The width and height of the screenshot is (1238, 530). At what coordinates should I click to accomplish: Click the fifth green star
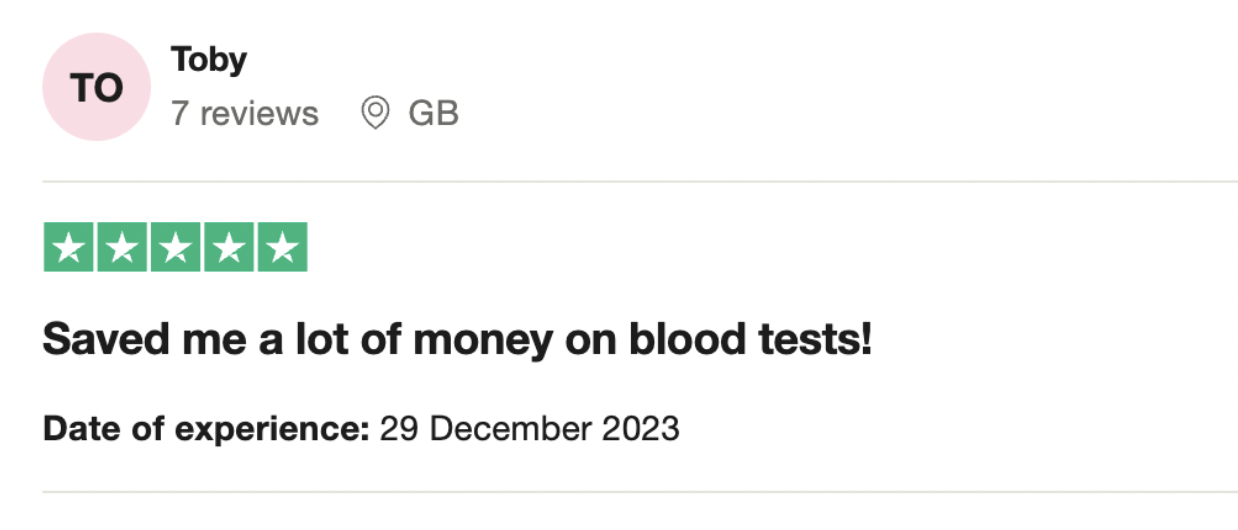[282, 248]
